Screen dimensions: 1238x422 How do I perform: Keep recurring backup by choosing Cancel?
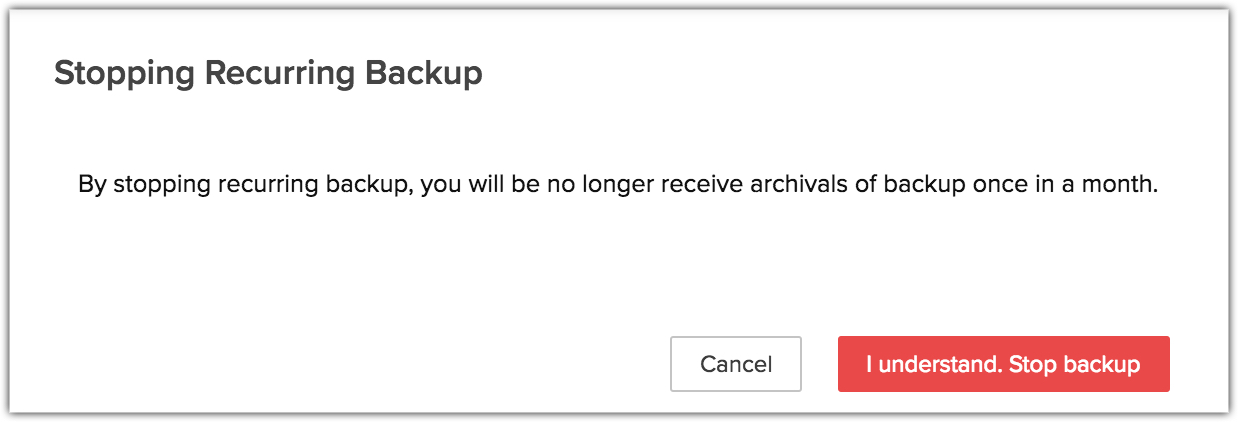click(x=736, y=364)
